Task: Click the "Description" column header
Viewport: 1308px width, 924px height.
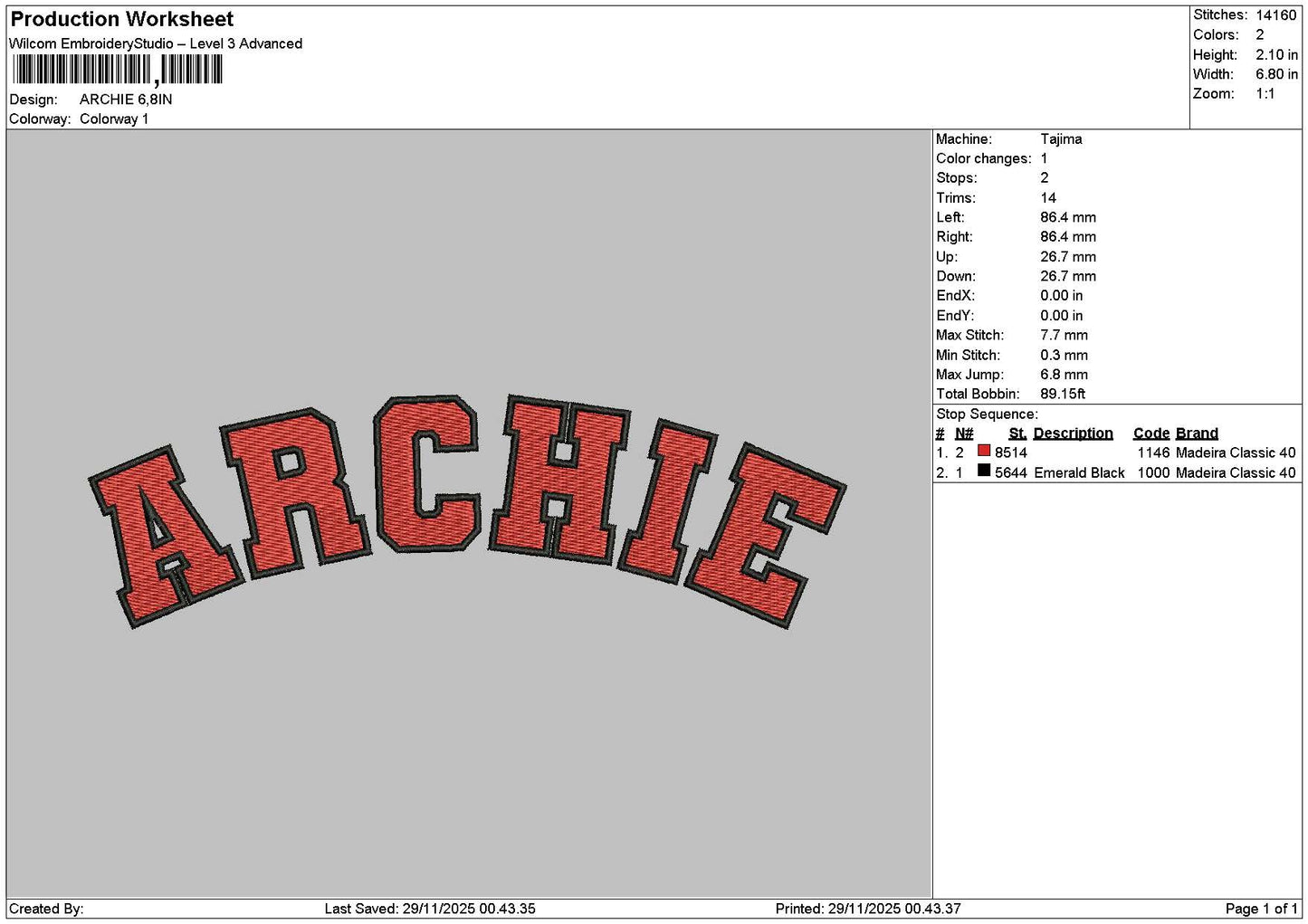Action: [1074, 433]
